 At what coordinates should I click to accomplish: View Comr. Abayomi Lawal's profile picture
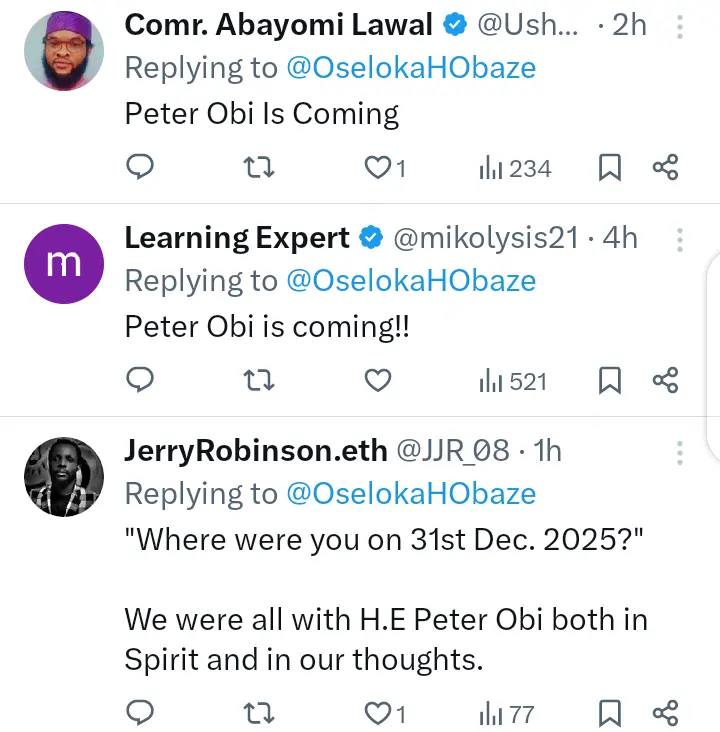(x=63, y=50)
